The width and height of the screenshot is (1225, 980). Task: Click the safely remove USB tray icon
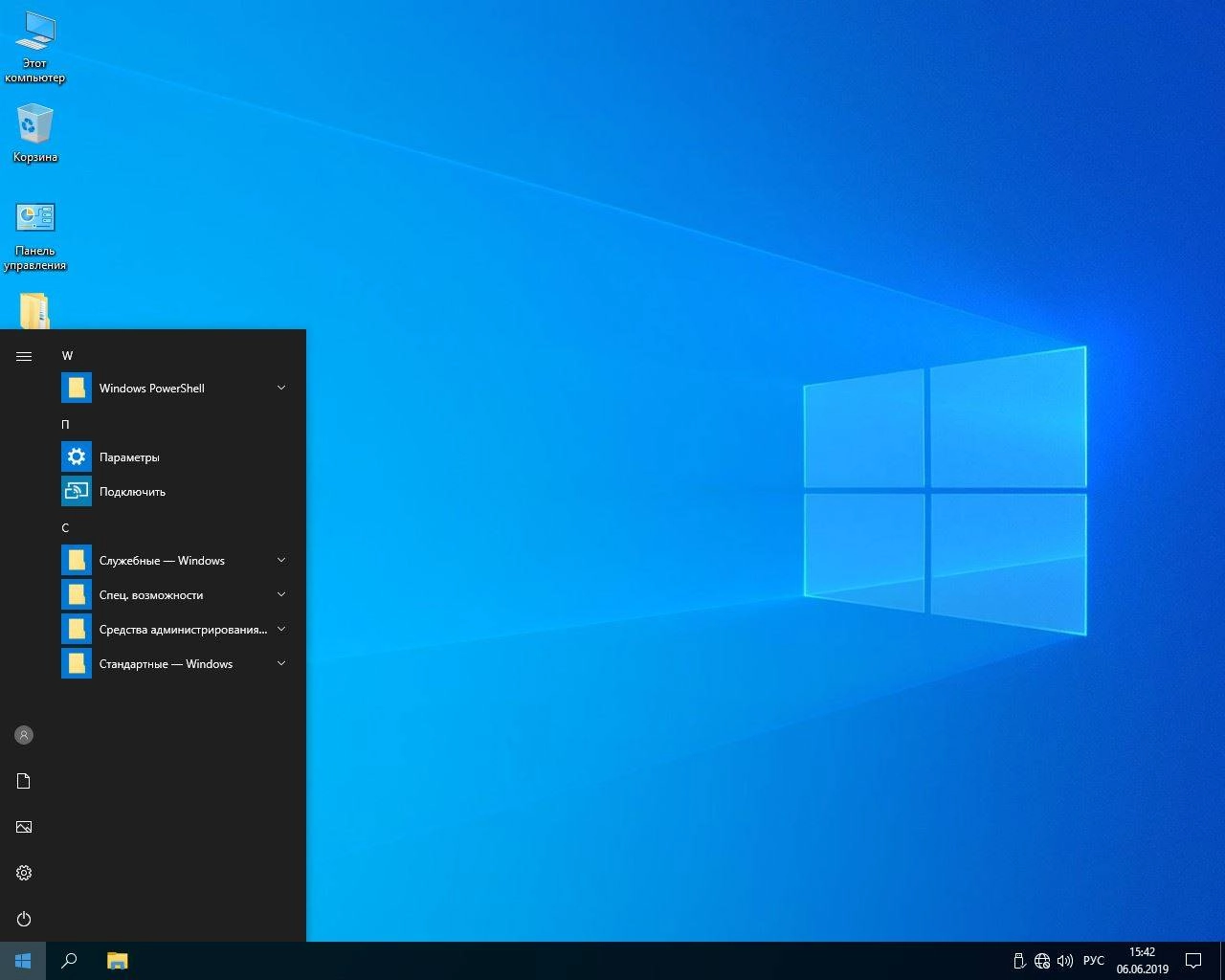pos(1019,961)
